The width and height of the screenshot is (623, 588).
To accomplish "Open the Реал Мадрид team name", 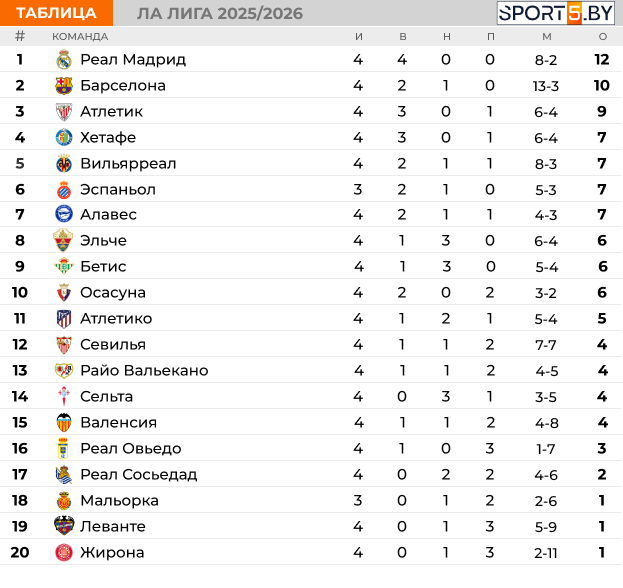I will tap(133, 60).
